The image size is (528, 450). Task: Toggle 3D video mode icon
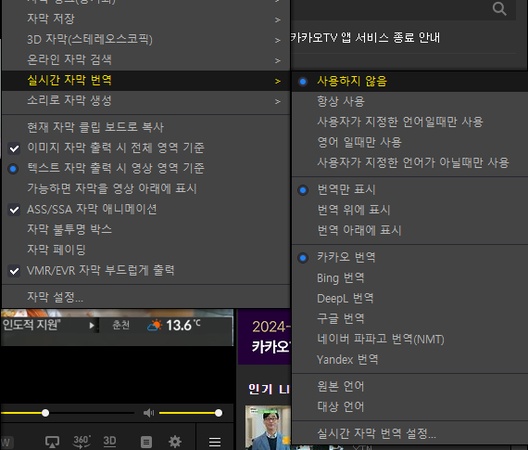110,441
